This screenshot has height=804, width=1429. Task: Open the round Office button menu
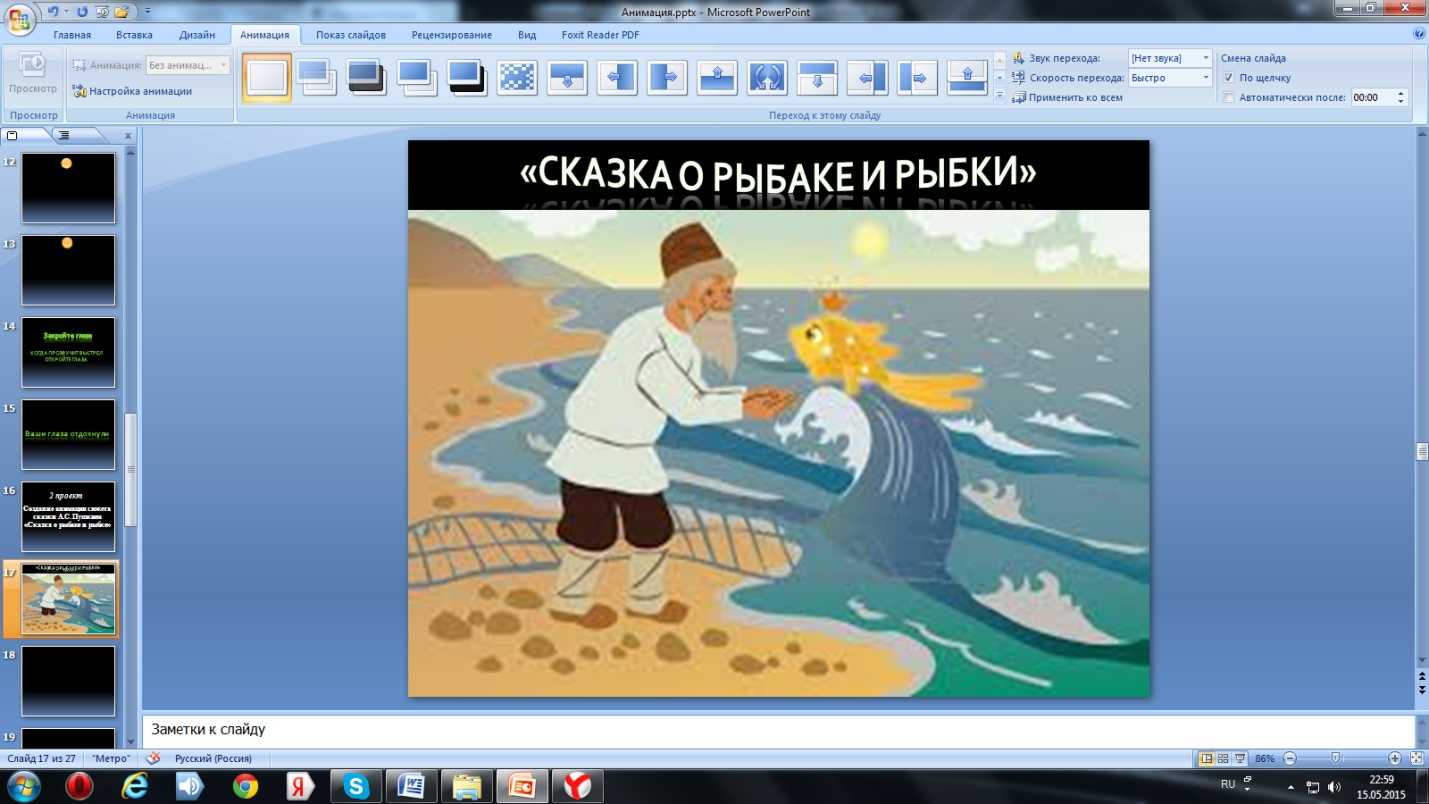[19, 18]
